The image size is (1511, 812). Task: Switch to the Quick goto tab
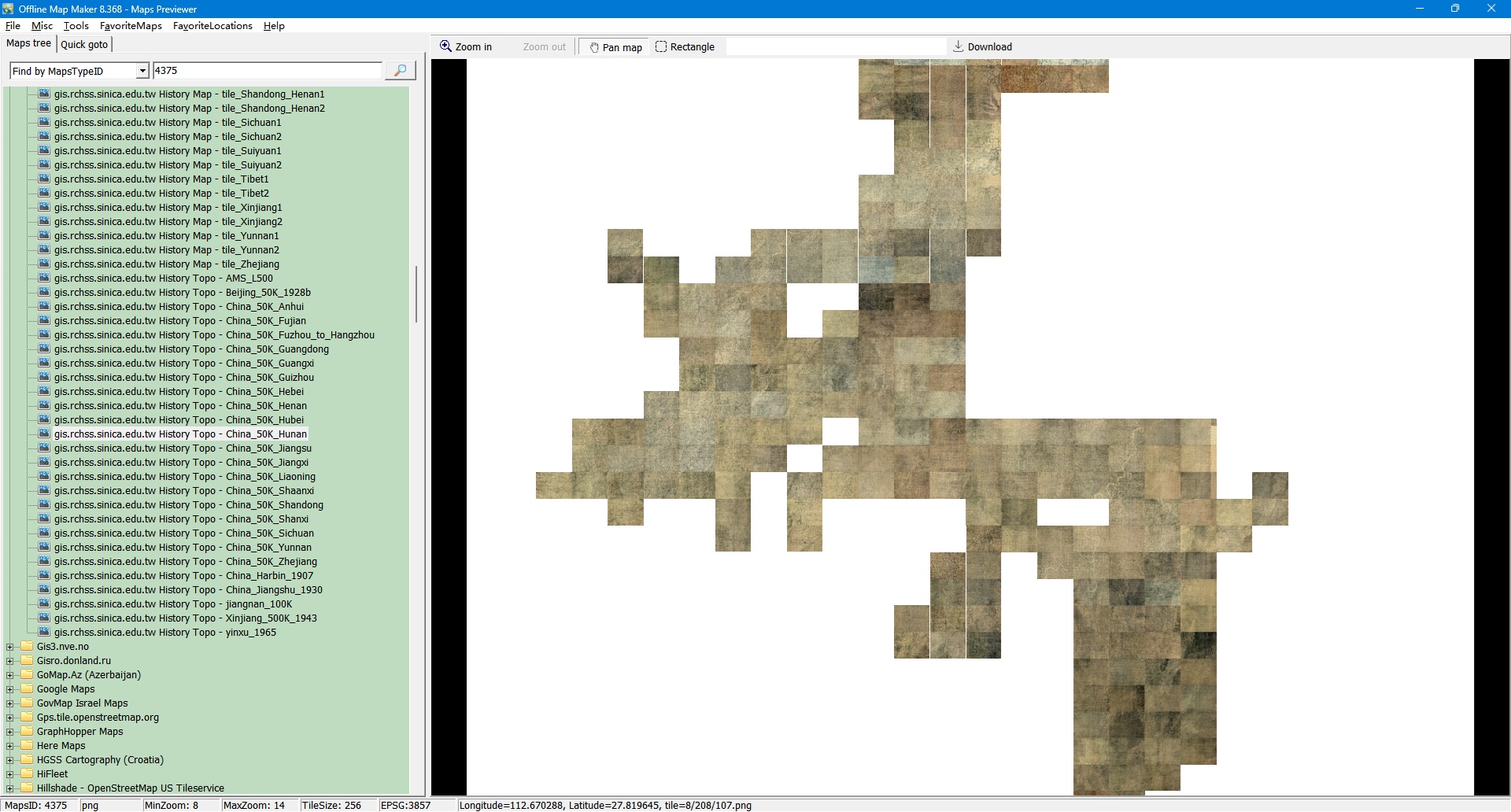pos(84,44)
